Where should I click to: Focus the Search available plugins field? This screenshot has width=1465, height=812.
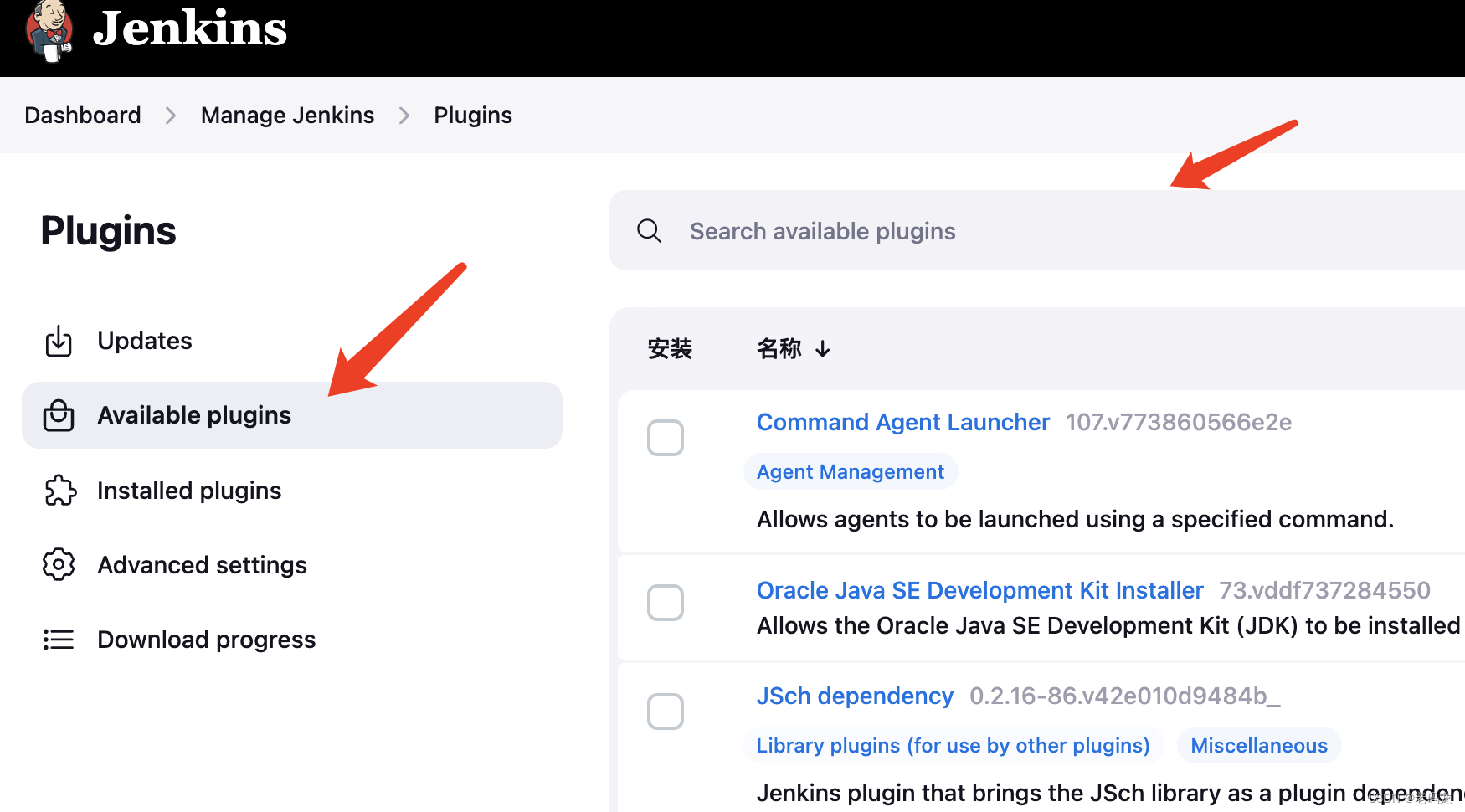(1038, 231)
